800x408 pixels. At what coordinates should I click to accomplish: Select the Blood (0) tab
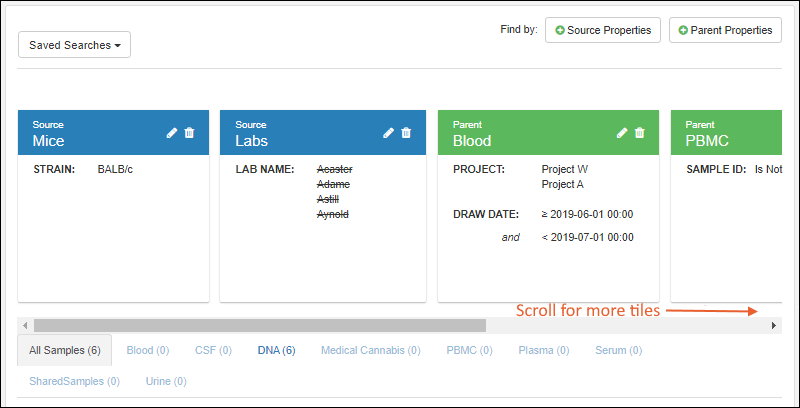click(147, 350)
